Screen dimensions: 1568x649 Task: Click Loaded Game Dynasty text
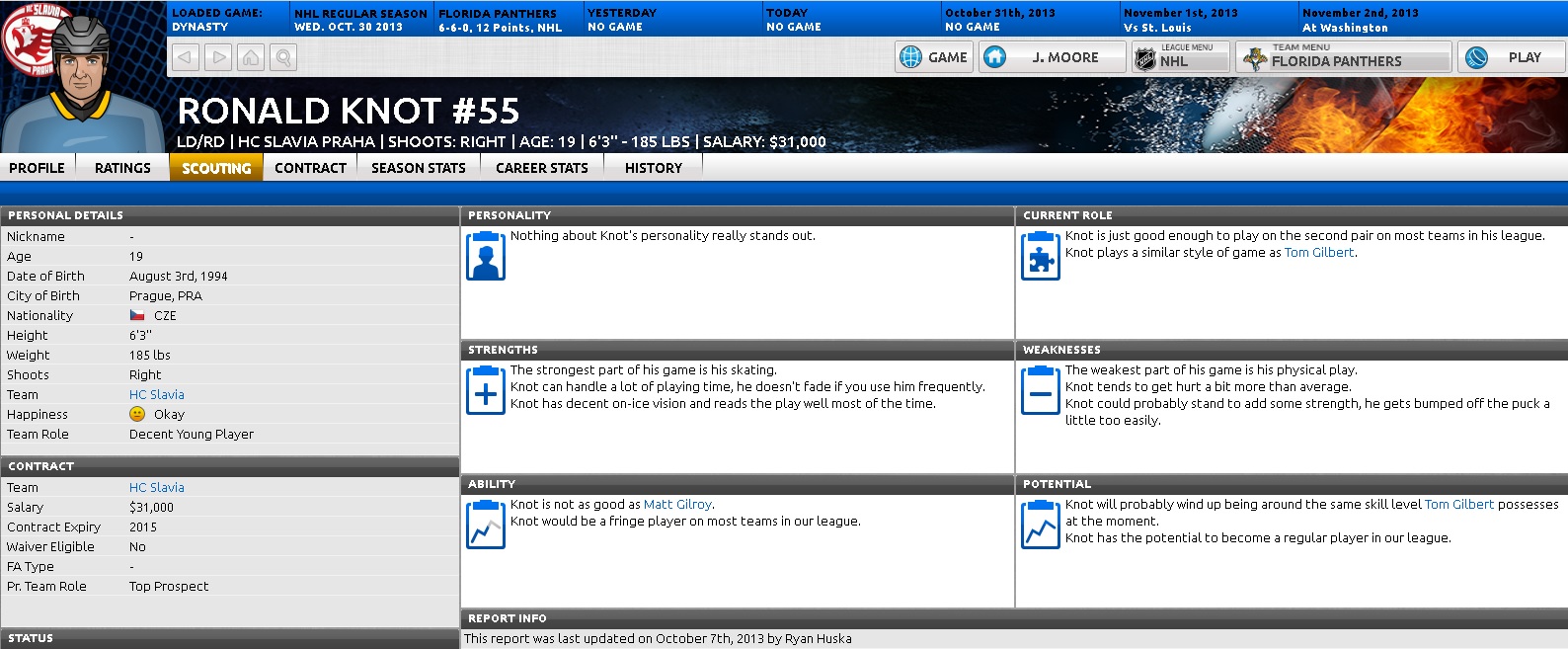217,20
